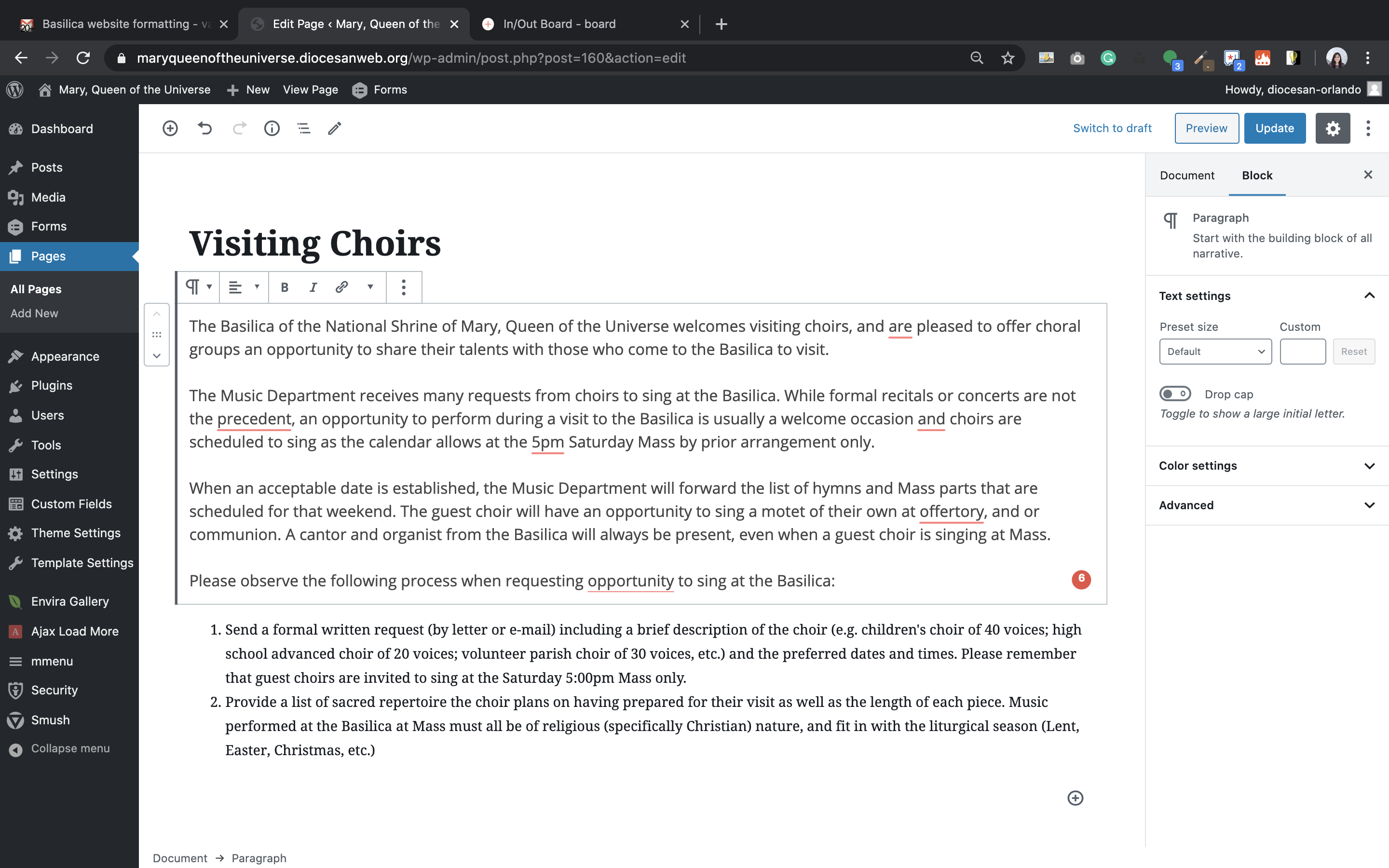
Task: Apply bold formatting to paragraph
Action: pyautogui.click(x=284, y=287)
